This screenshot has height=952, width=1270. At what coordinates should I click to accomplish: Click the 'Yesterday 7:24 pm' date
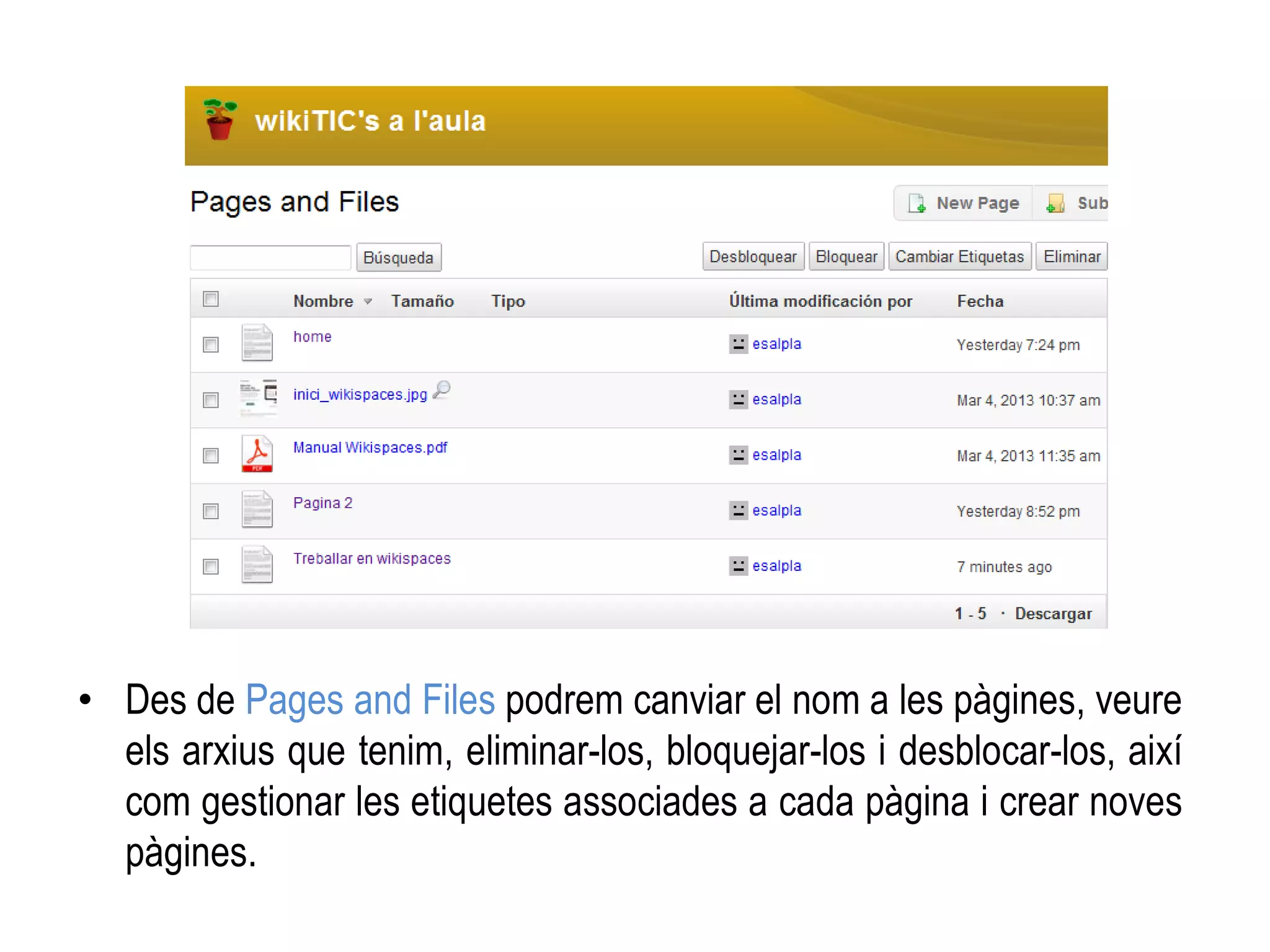pyautogui.click(x=1018, y=345)
